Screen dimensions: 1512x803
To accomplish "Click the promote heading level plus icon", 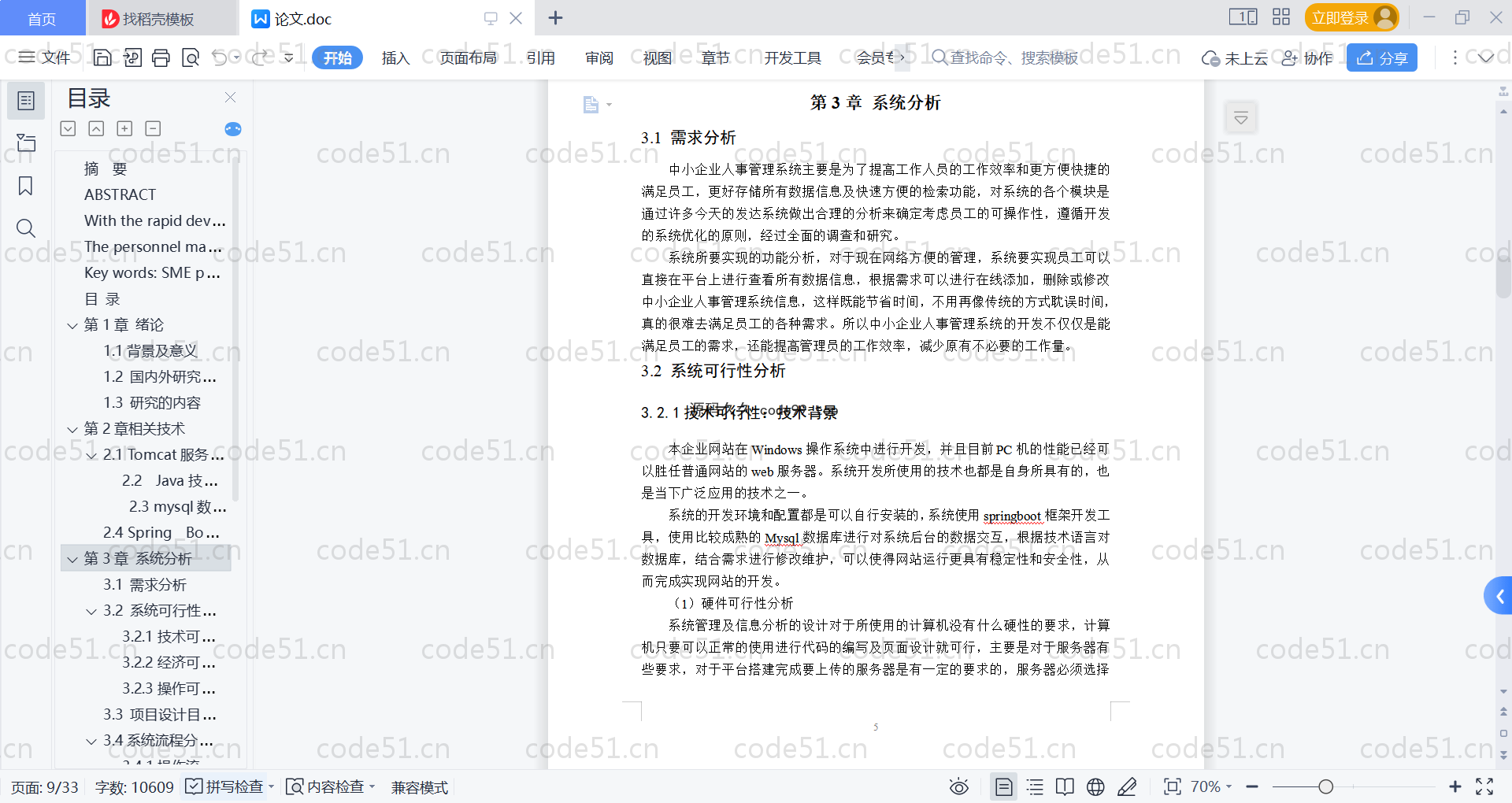I will pos(124,128).
